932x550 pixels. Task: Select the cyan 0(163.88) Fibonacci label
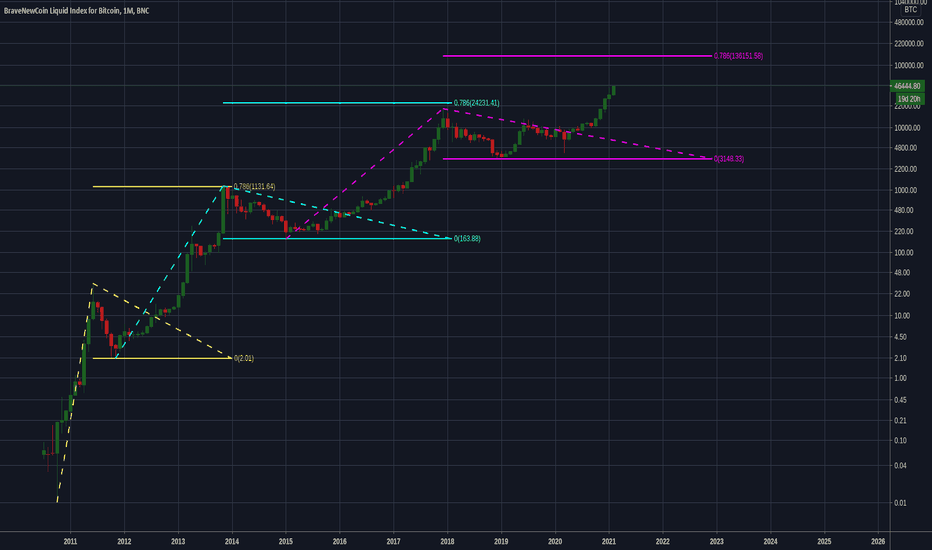coord(467,238)
